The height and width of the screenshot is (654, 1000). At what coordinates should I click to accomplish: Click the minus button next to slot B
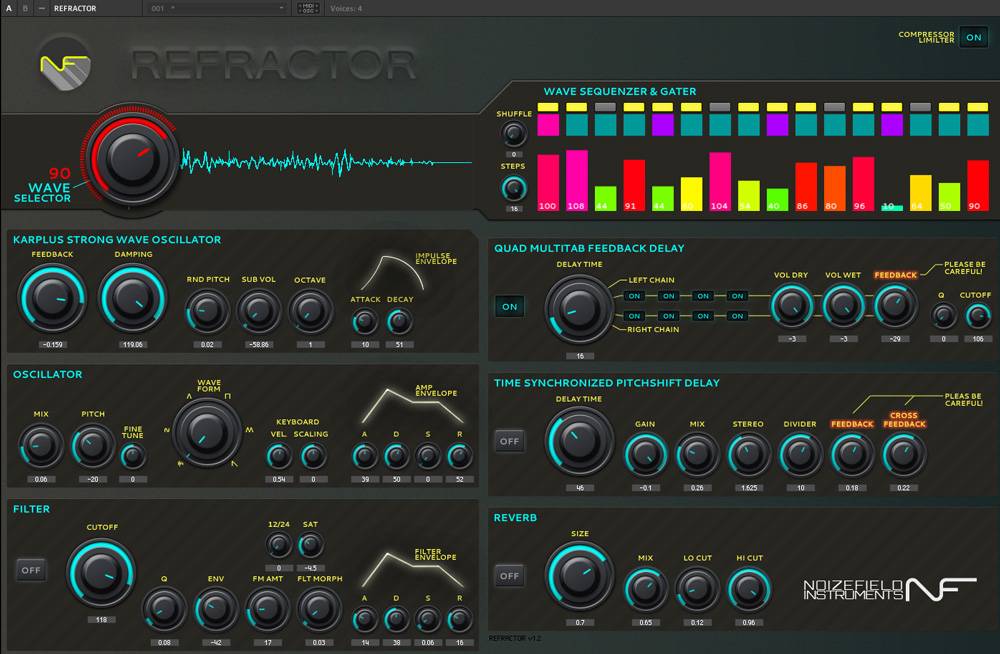(x=41, y=8)
